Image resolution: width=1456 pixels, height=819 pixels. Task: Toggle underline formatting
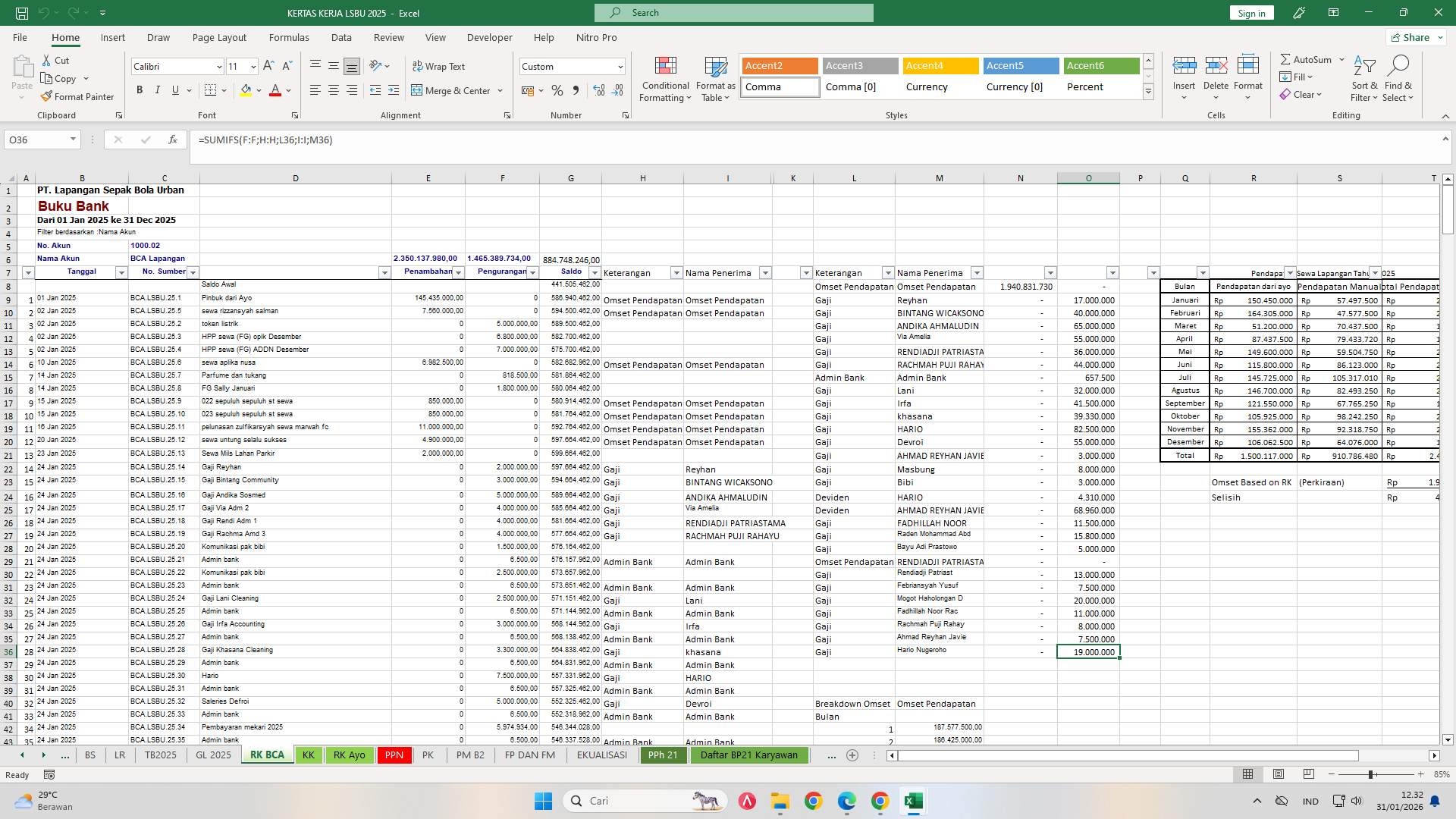tap(174, 89)
